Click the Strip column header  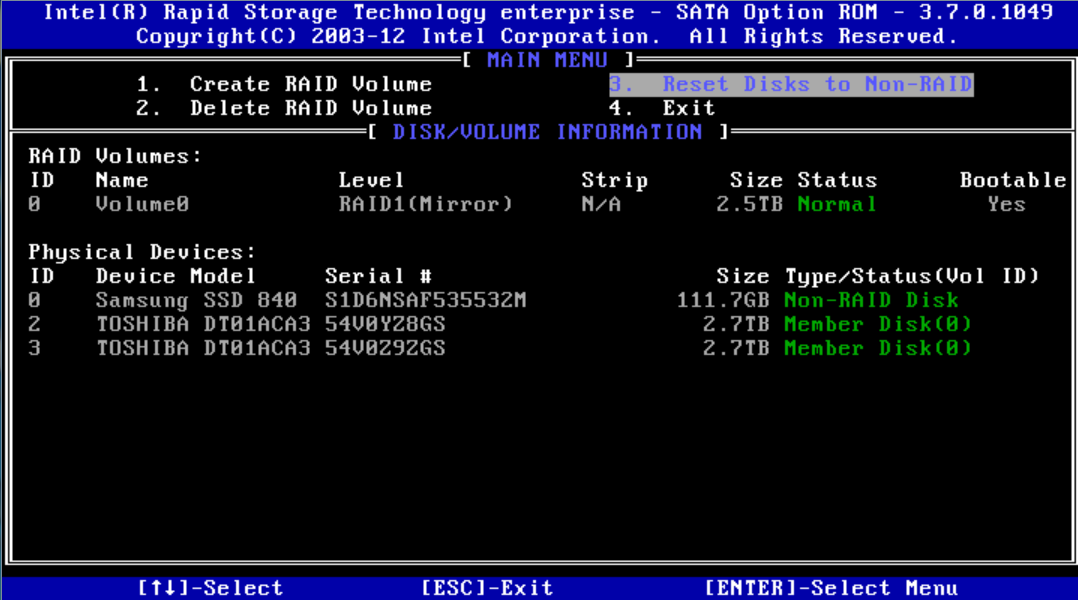pyautogui.click(x=615, y=180)
